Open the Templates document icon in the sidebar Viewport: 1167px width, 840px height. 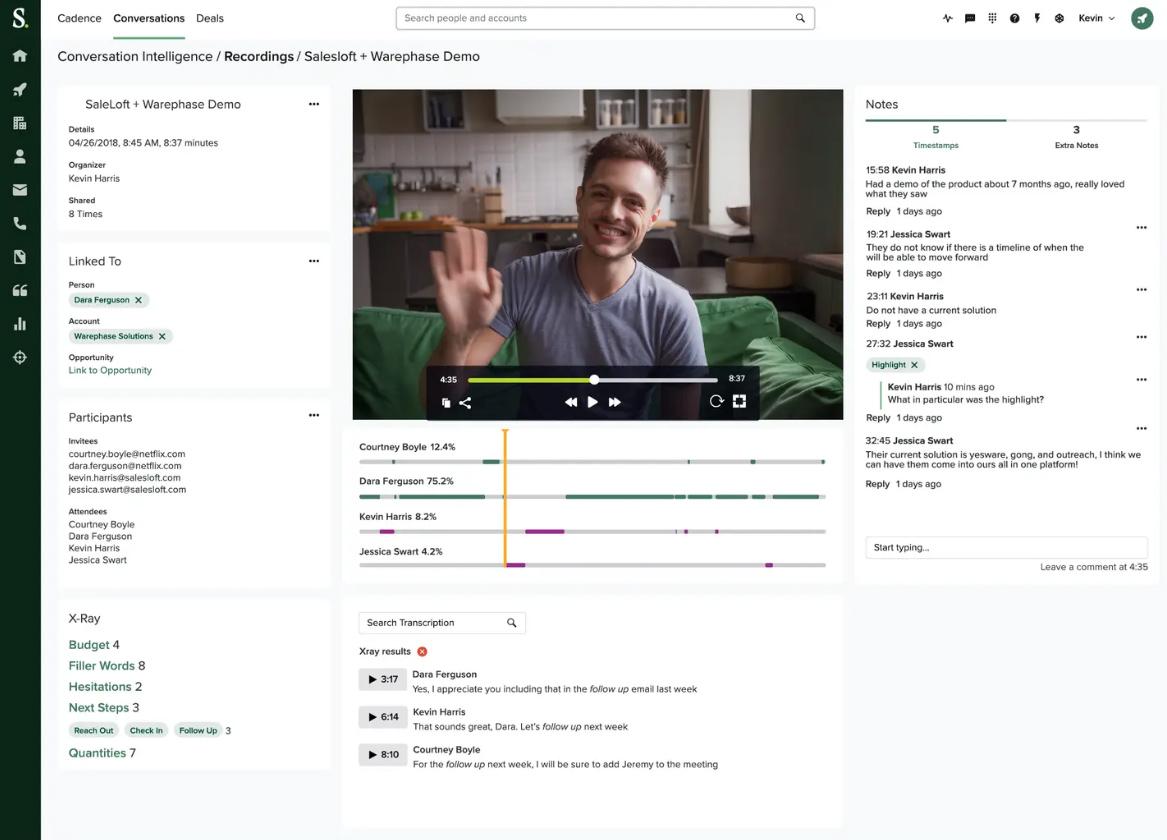coord(20,257)
